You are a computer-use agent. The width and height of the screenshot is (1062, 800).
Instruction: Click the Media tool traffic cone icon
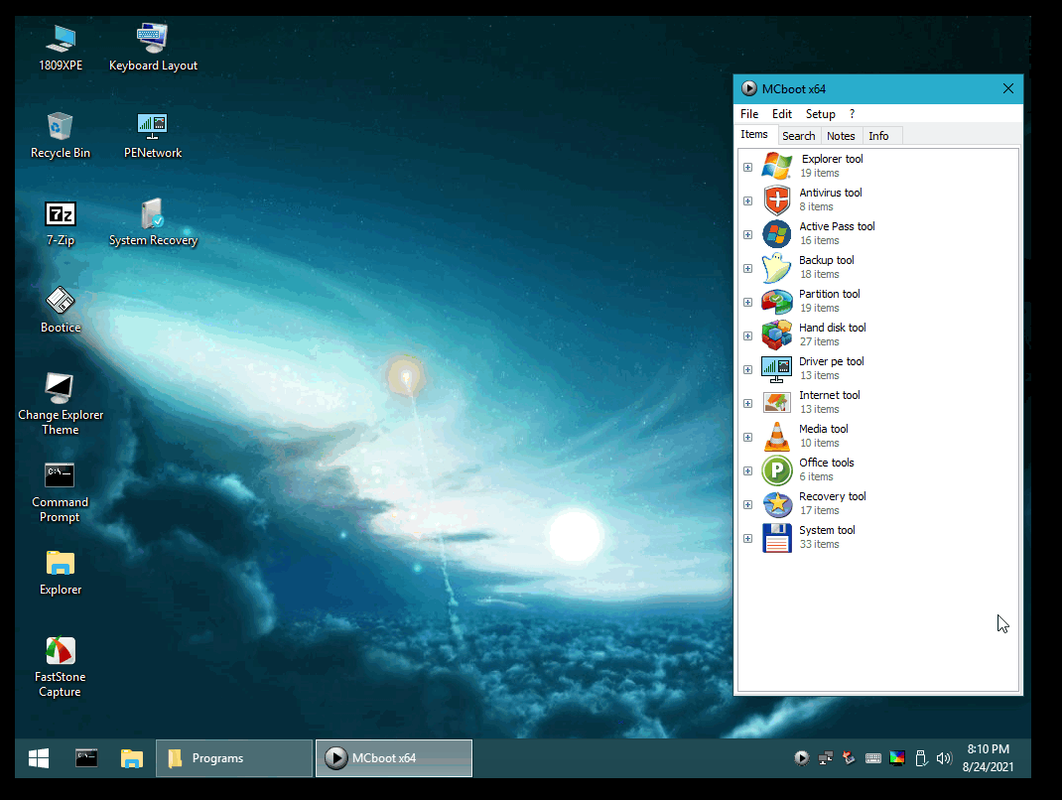776,436
